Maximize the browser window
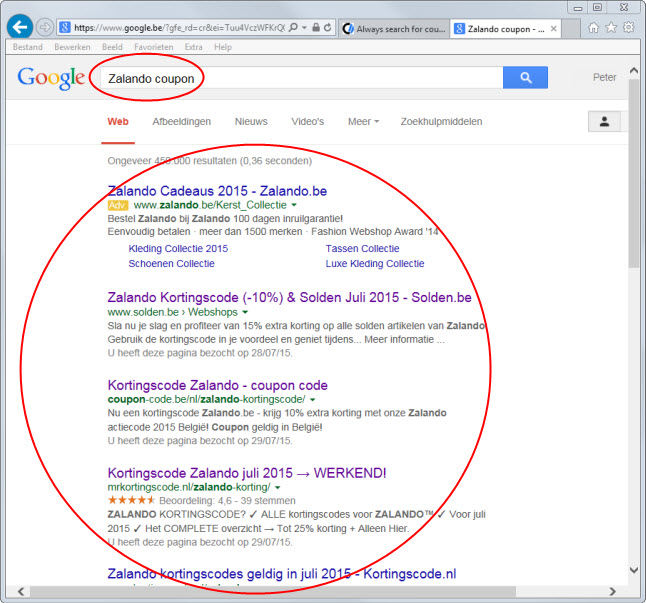The image size is (646, 603). click(x=597, y=7)
